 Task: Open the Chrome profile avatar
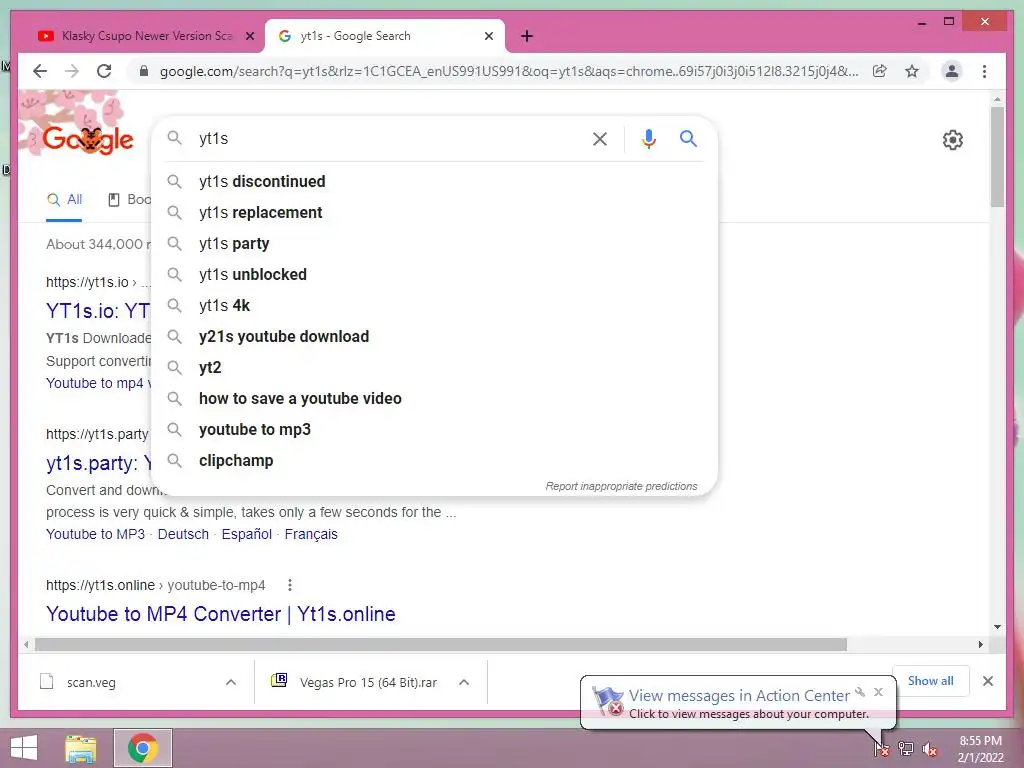click(x=952, y=71)
